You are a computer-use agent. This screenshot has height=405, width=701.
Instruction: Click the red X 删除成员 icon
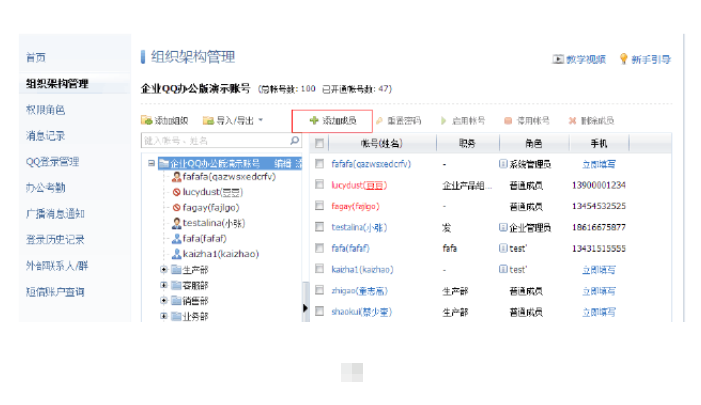(572, 121)
